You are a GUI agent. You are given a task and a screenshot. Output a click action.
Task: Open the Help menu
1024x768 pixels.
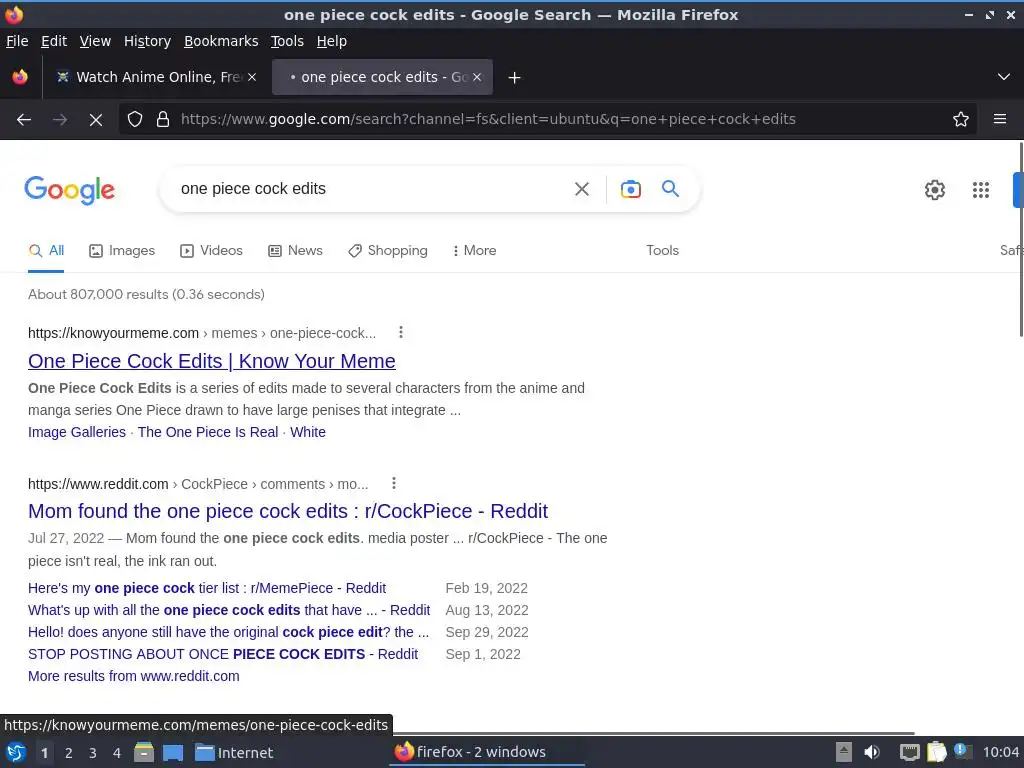pyautogui.click(x=332, y=41)
